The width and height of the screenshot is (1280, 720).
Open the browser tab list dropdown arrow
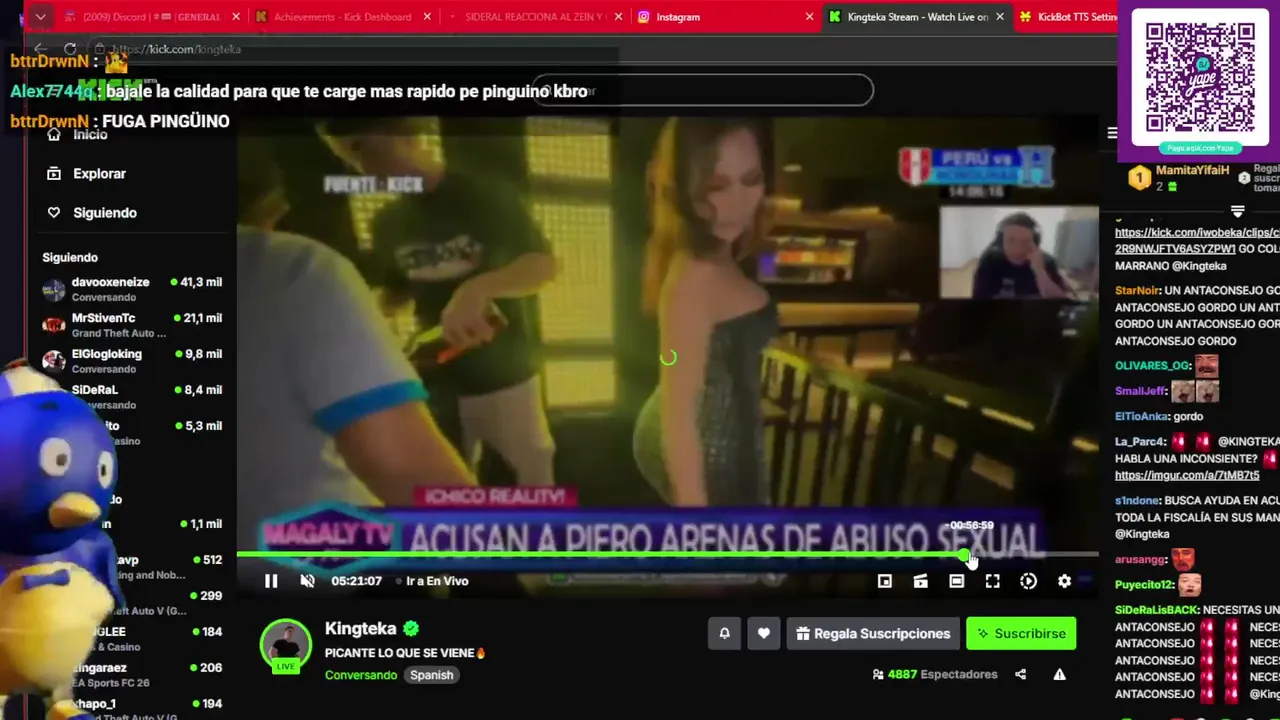[x=40, y=17]
